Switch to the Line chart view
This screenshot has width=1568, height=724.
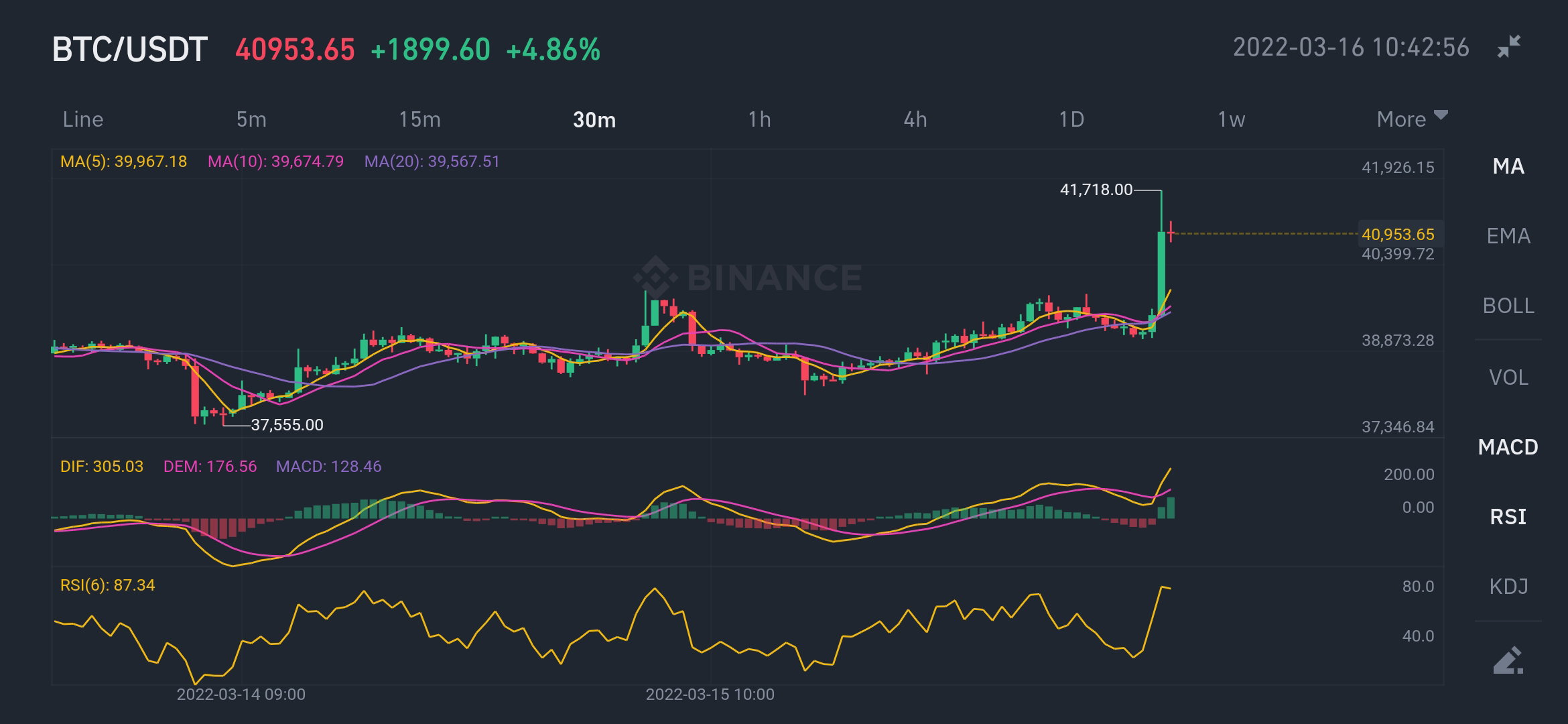pyautogui.click(x=83, y=119)
